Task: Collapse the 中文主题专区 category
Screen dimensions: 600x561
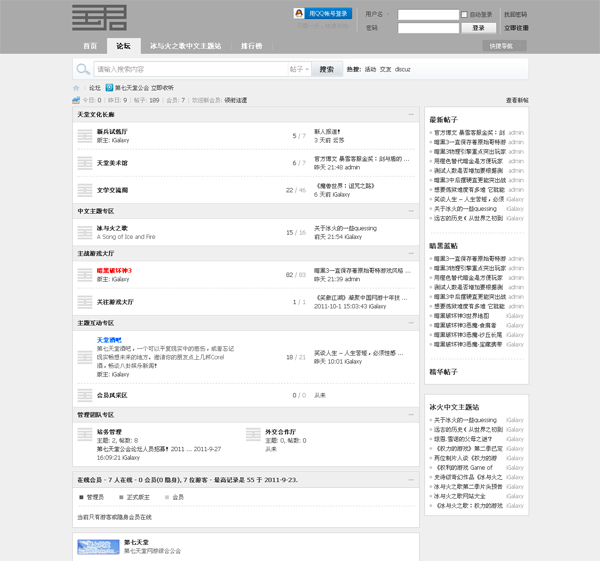Action: (x=411, y=211)
